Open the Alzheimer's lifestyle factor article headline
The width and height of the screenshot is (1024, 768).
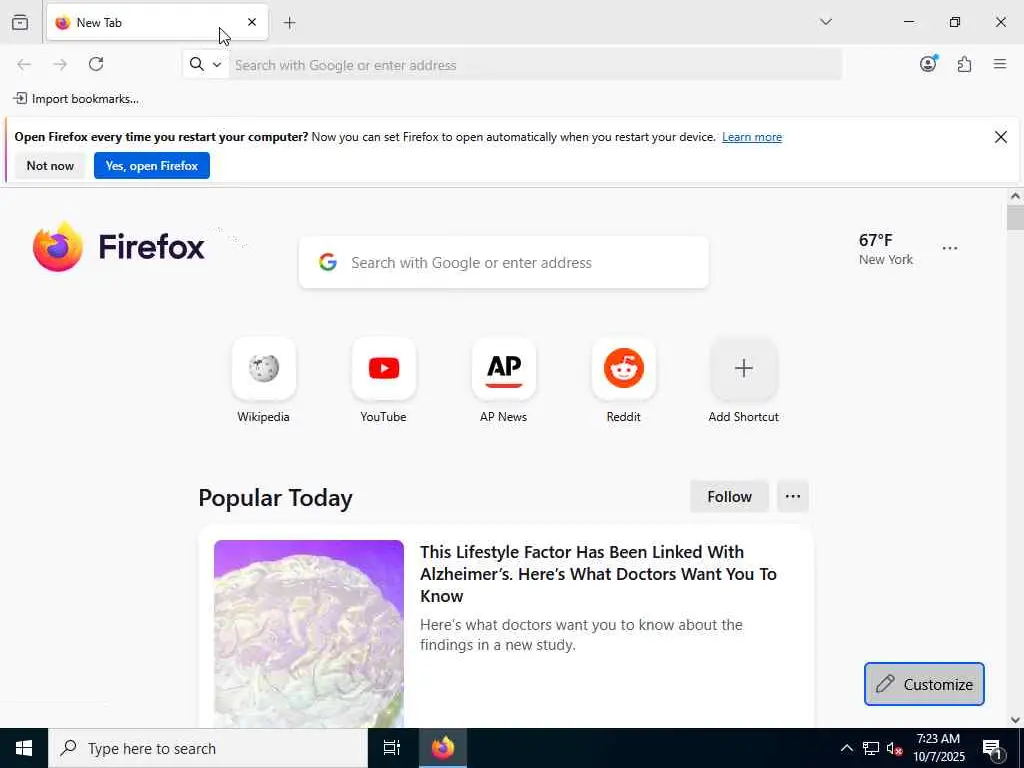[598, 574]
